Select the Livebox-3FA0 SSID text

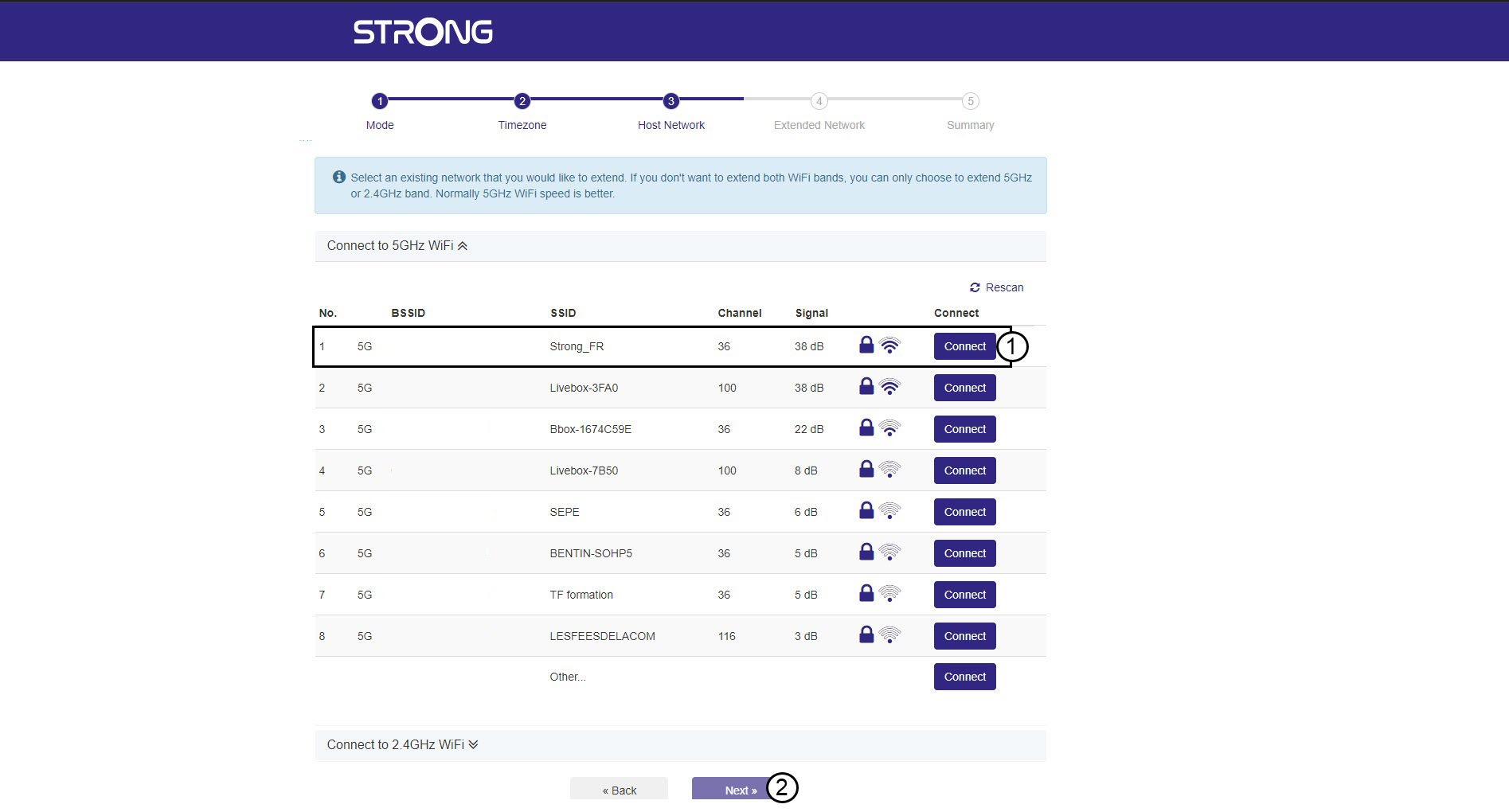click(584, 388)
